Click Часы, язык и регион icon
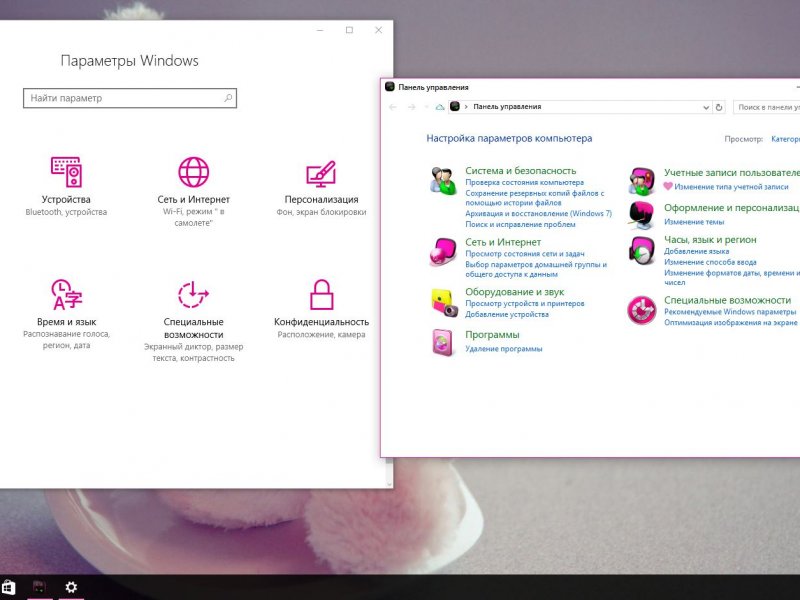The width and height of the screenshot is (800, 600). pyautogui.click(x=642, y=250)
